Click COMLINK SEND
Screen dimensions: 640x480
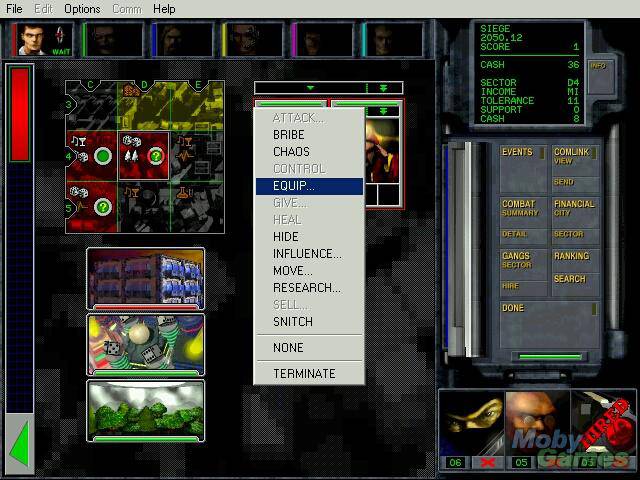pos(575,184)
